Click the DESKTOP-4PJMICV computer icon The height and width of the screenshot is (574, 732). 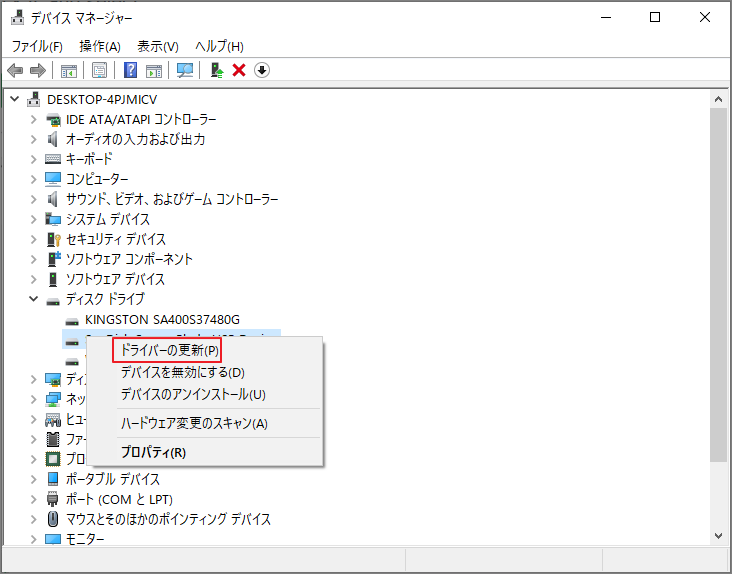point(34,99)
